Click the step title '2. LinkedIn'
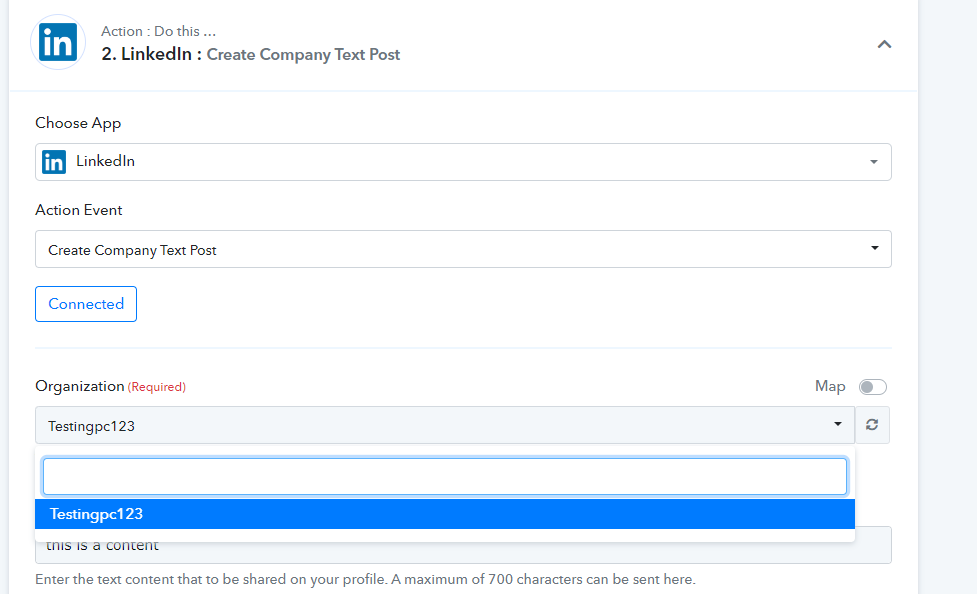Screen dimensions: 977x594 click(146, 54)
